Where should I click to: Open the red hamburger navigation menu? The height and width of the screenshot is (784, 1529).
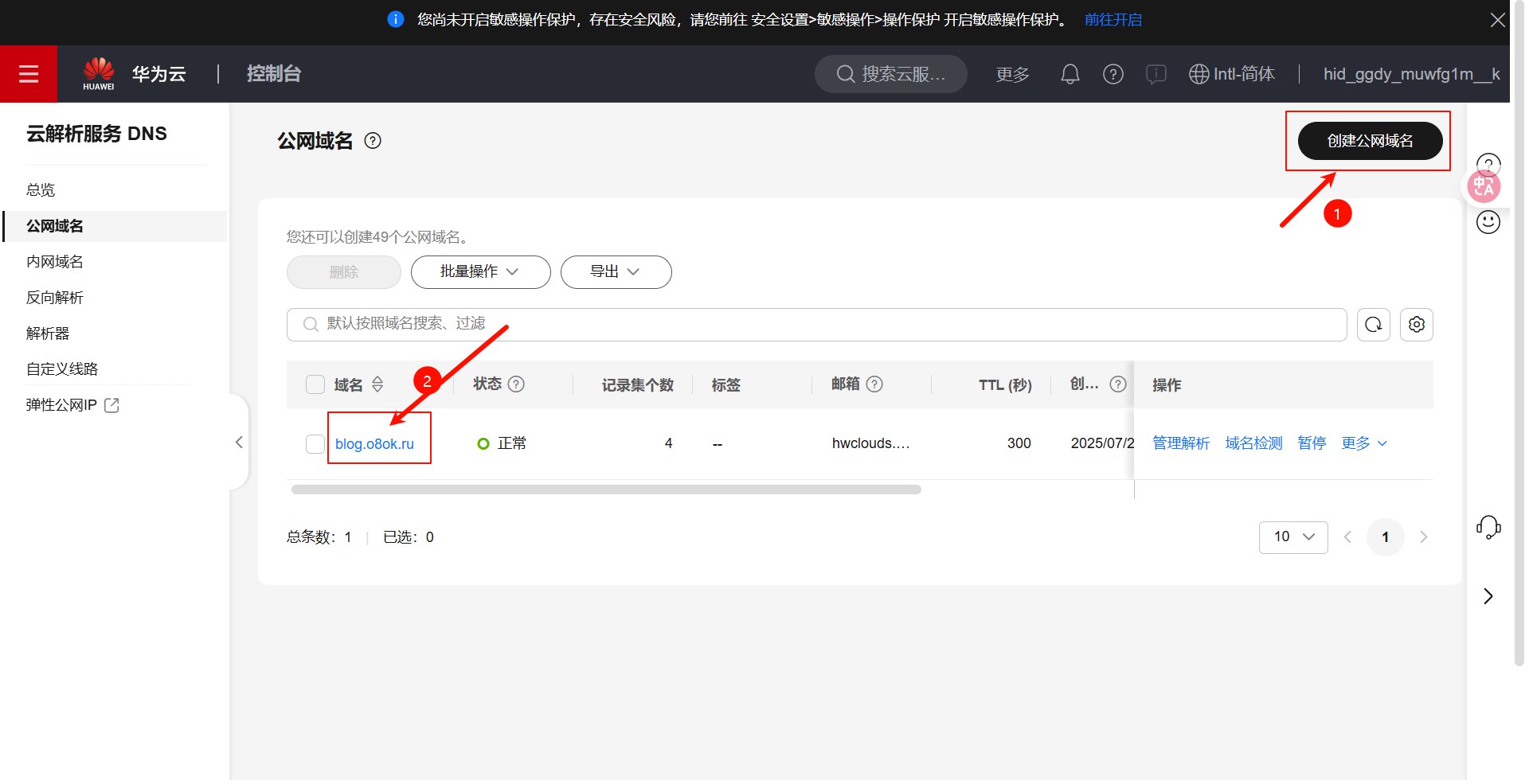29,74
